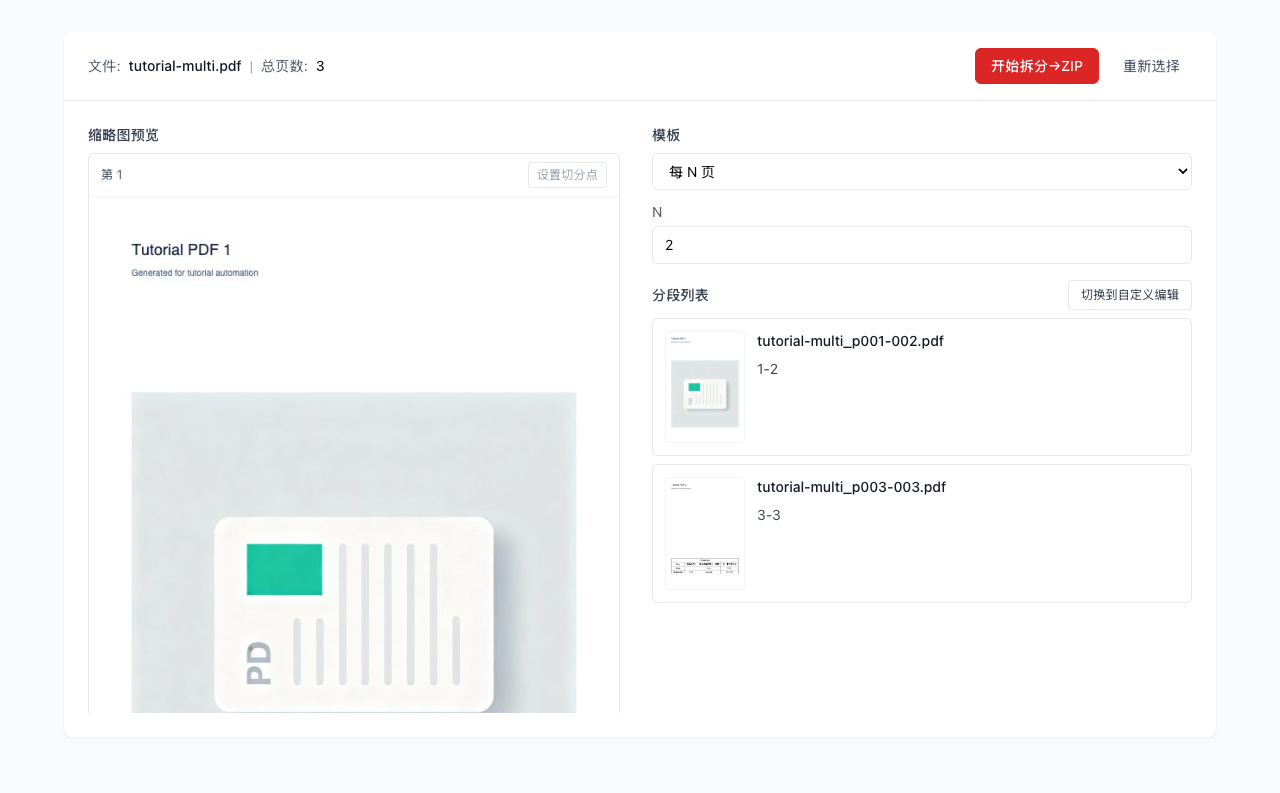Click the page range 1-2 text
Screen dimensions: 1280x793
(767, 369)
